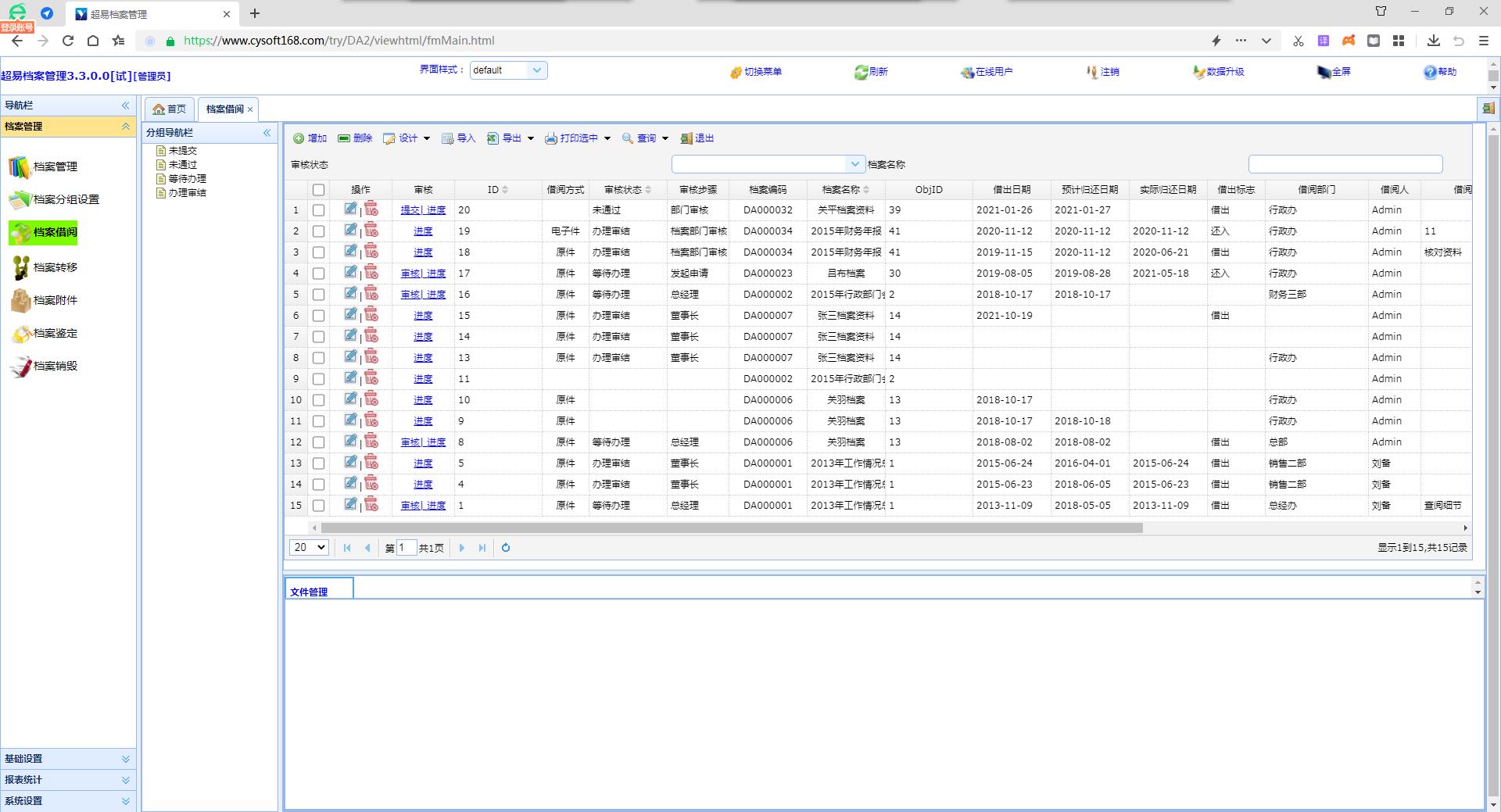This screenshot has width=1501, height=812.
Task: Click the edit icon in row 1
Action: click(x=350, y=209)
